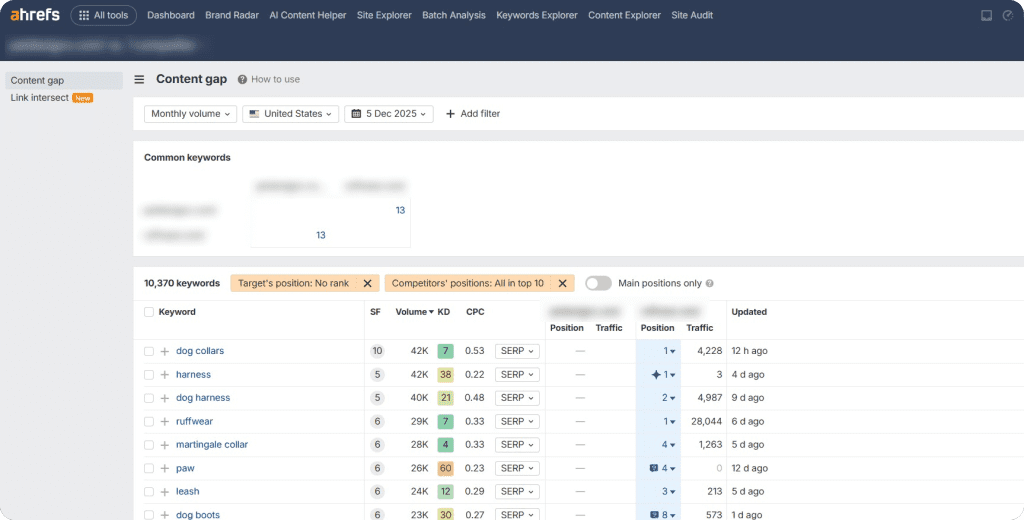The height and width of the screenshot is (520, 1024).
Task: Click the plus icon for paw
Action: (x=165, y=468)
